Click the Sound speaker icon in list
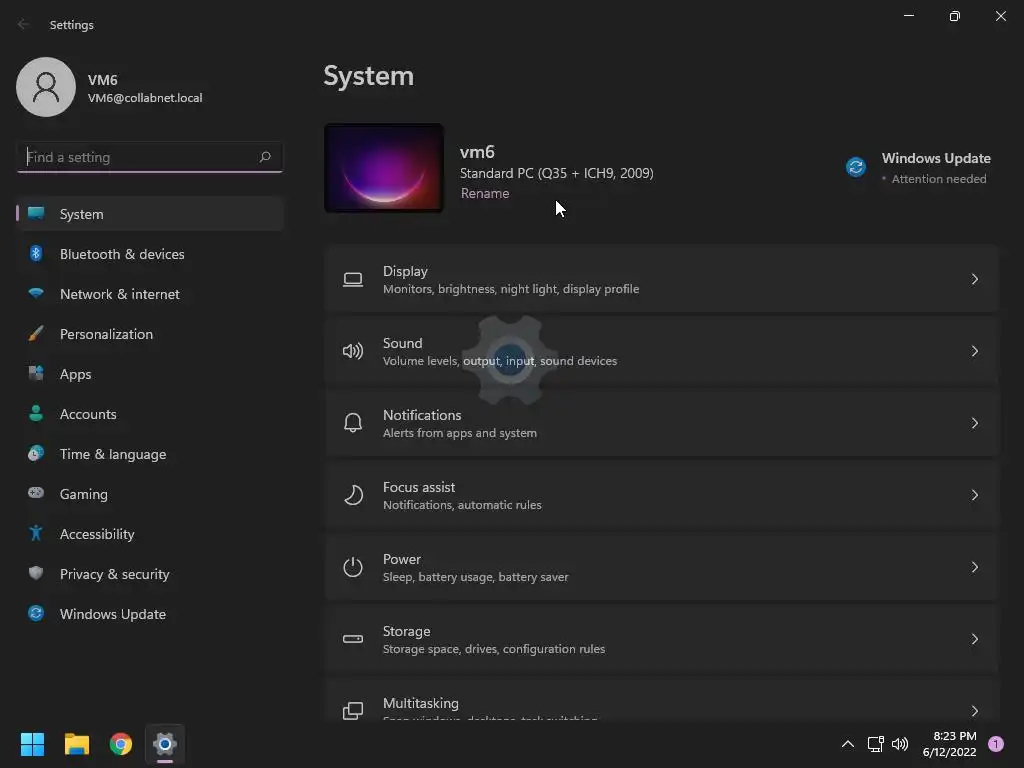The height and width of the screenshot is (768, 1024). [353, 351]
